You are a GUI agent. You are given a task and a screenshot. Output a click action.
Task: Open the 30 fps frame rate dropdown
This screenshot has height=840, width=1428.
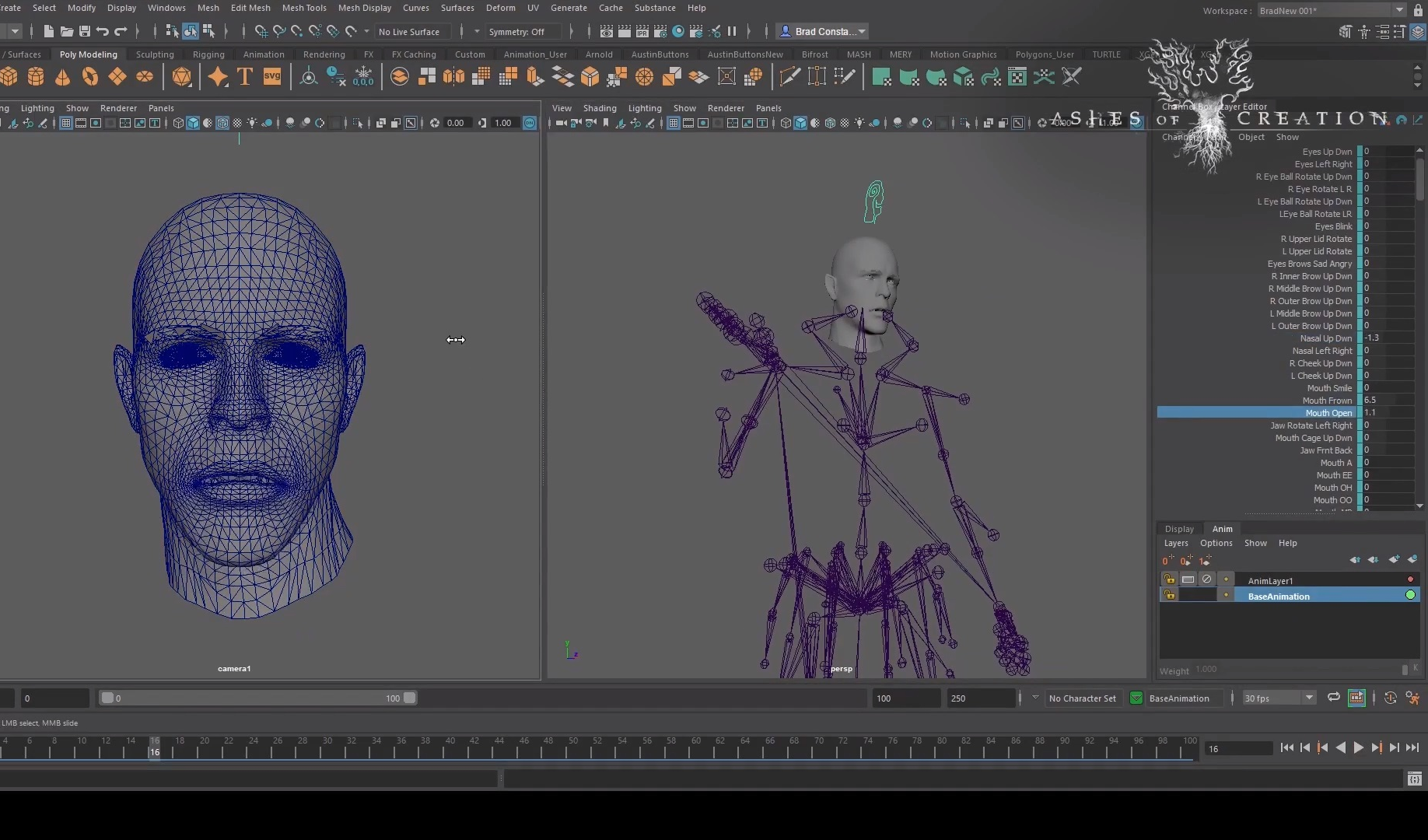[1279, 698]
